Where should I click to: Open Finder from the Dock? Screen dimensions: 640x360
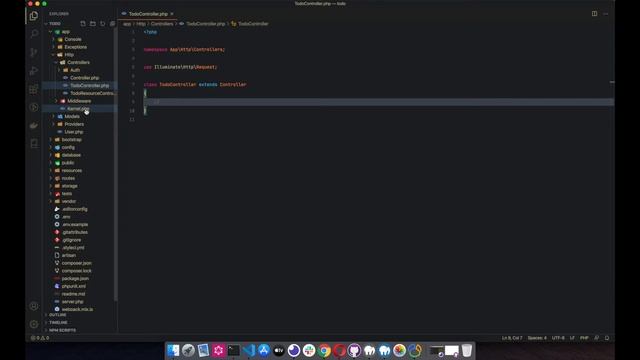[173, 350]
